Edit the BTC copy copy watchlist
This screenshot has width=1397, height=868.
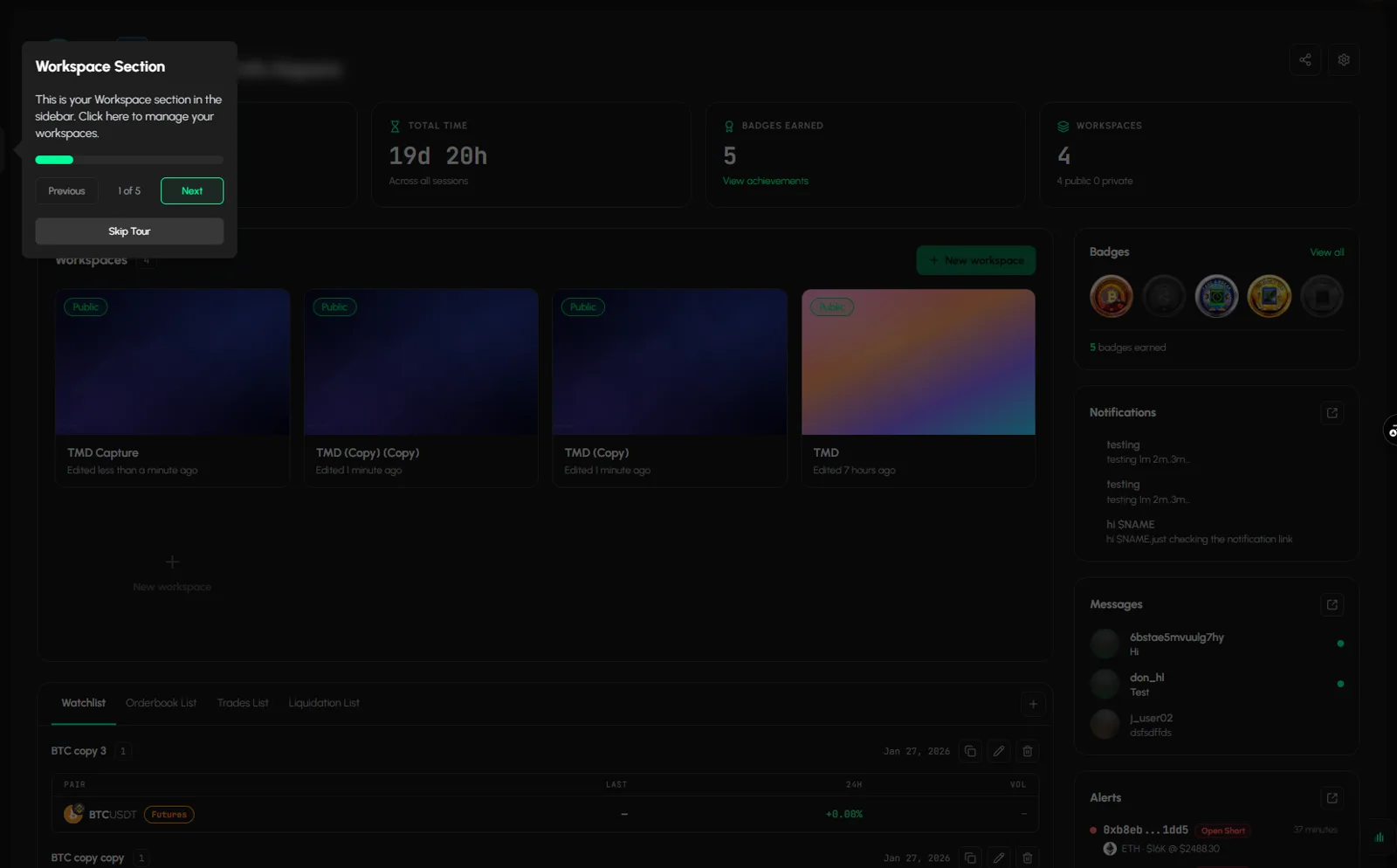click(x=999, y=858)
